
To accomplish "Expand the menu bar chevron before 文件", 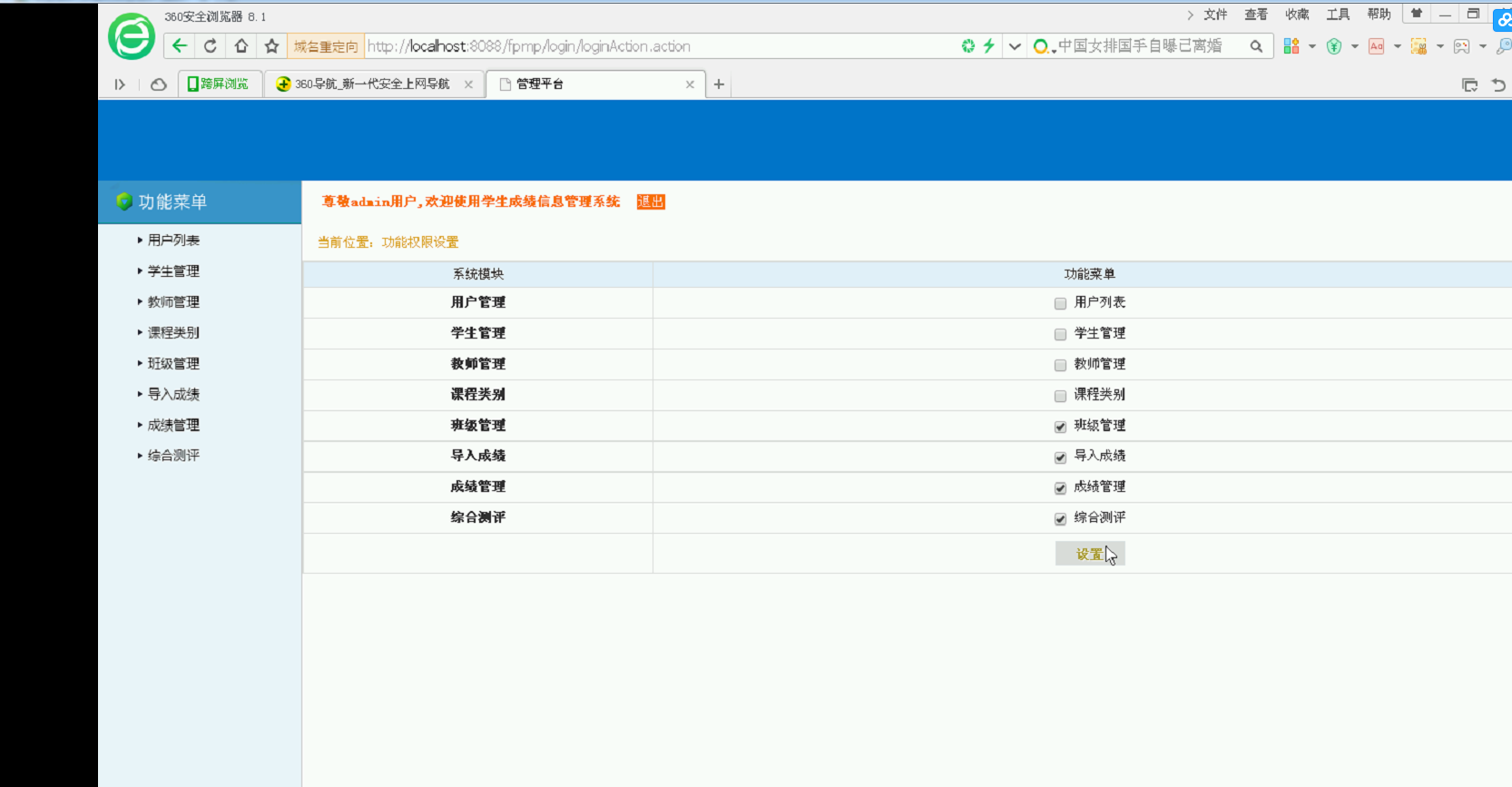I will click(x=1190, y=15).
